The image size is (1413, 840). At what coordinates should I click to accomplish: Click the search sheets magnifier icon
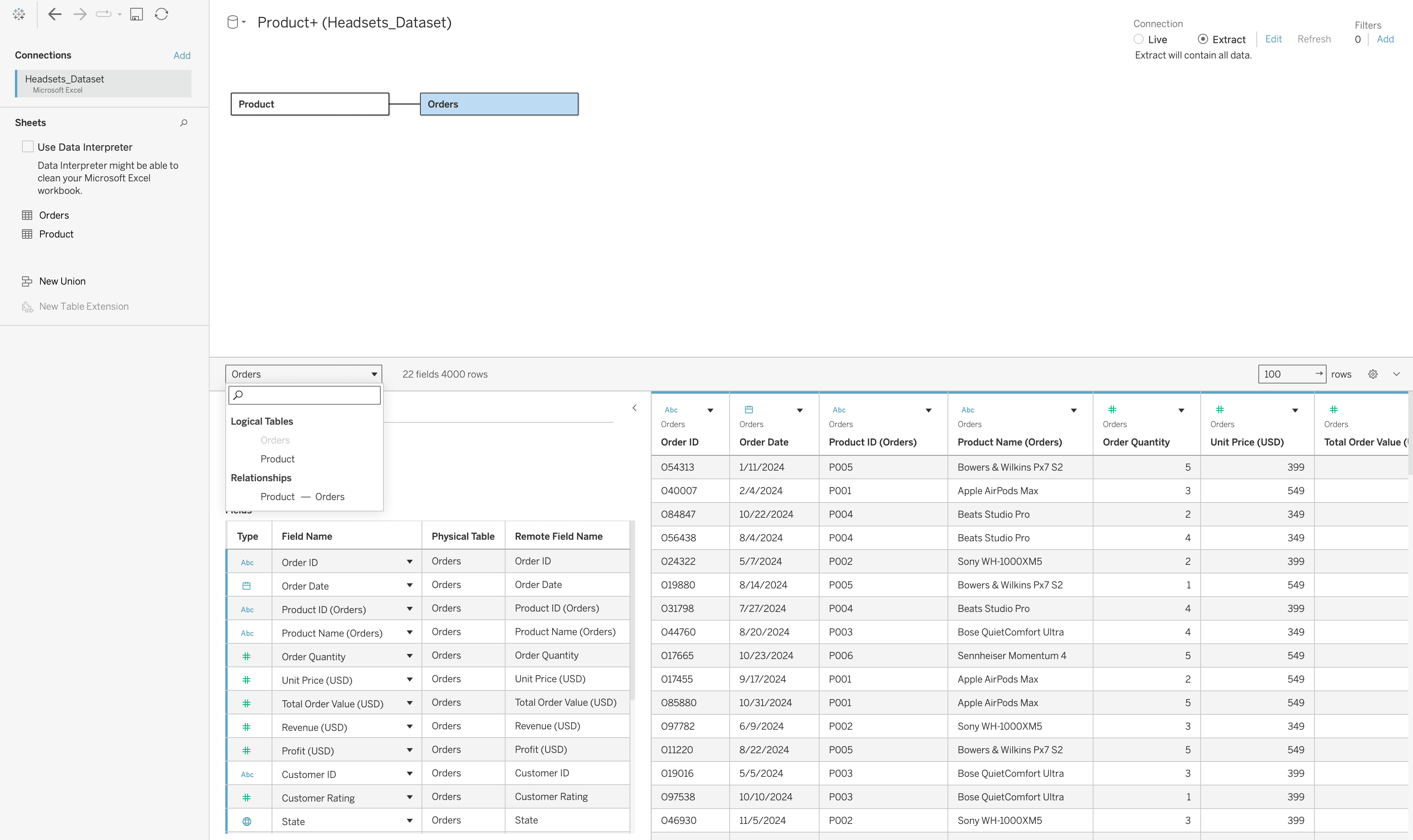pyautogui.click(x=183, y=123)
